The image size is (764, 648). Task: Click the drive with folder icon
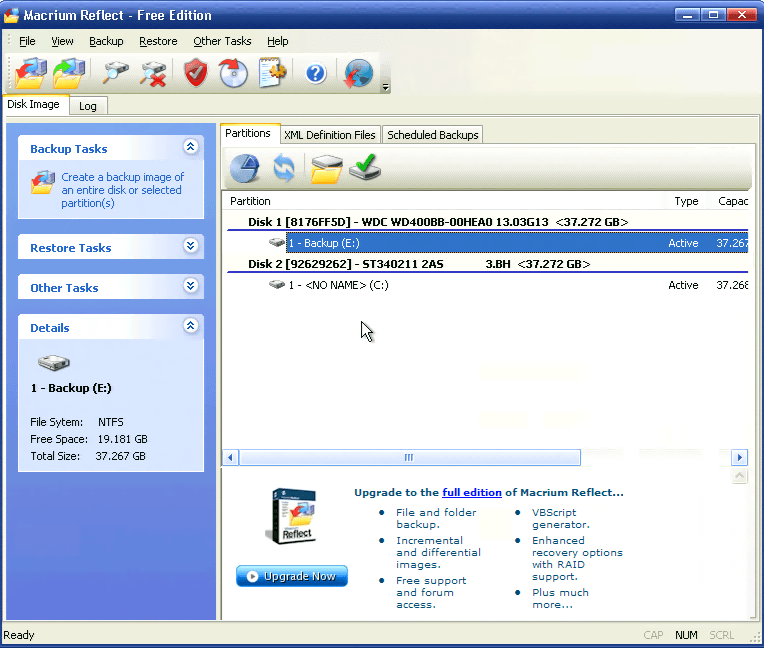(326, 169)
